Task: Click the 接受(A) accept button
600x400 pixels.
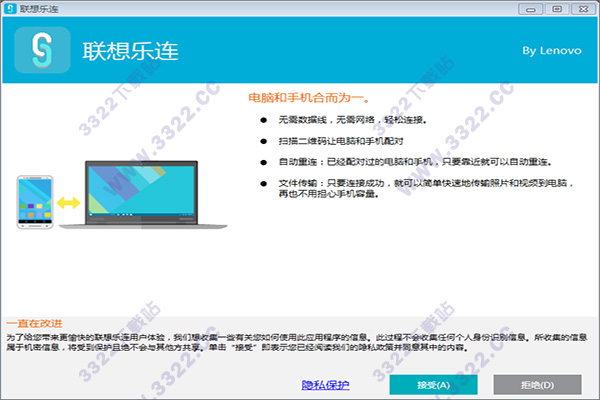Action: pyautogui.click(x=433, y=385)
